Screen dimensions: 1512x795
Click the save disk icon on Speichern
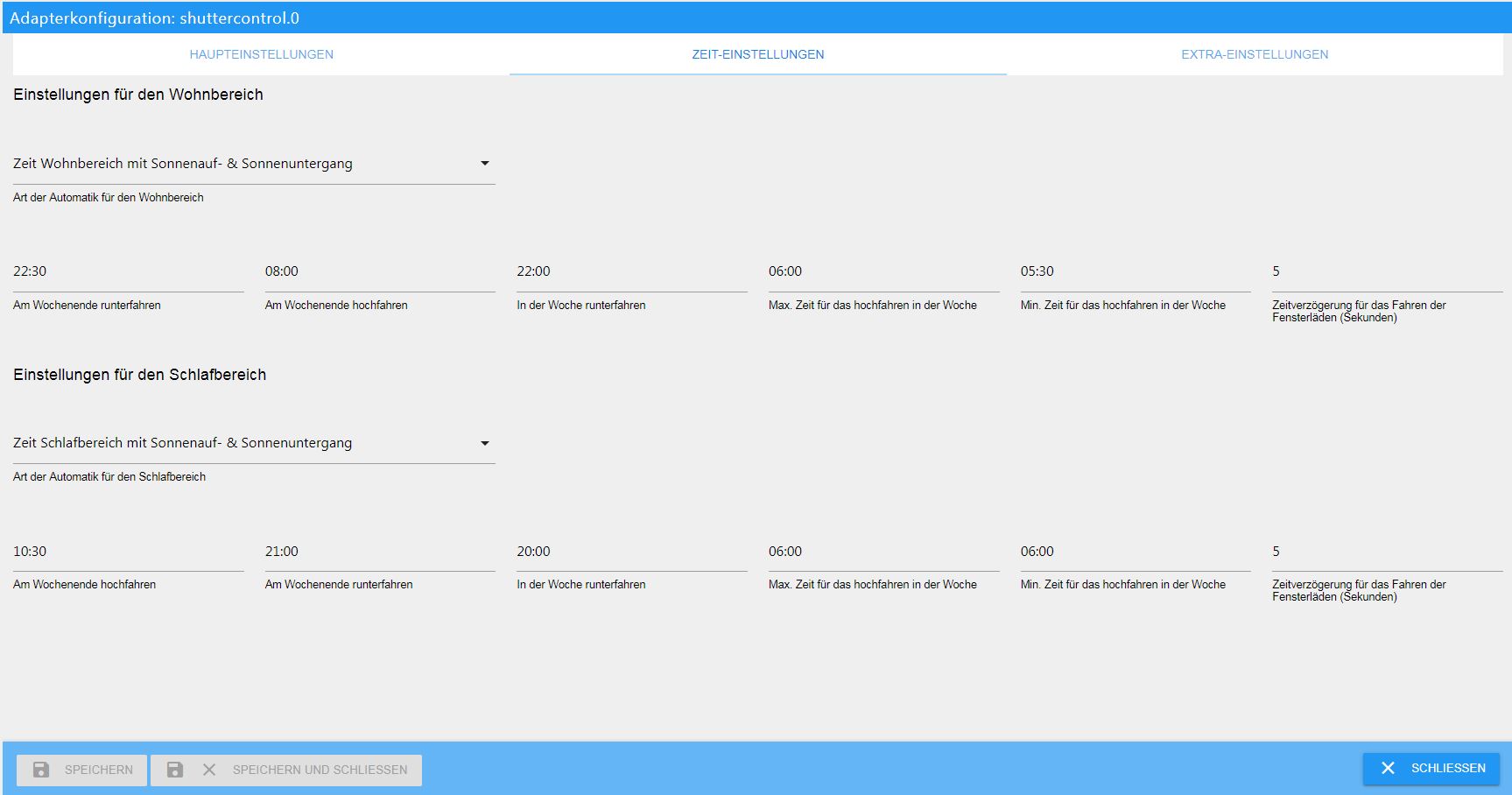coord(41,770)
